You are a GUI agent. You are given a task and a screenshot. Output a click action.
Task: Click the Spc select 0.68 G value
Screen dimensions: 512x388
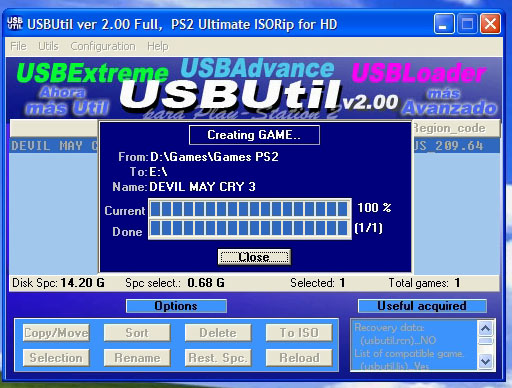(x=206, y=283)
